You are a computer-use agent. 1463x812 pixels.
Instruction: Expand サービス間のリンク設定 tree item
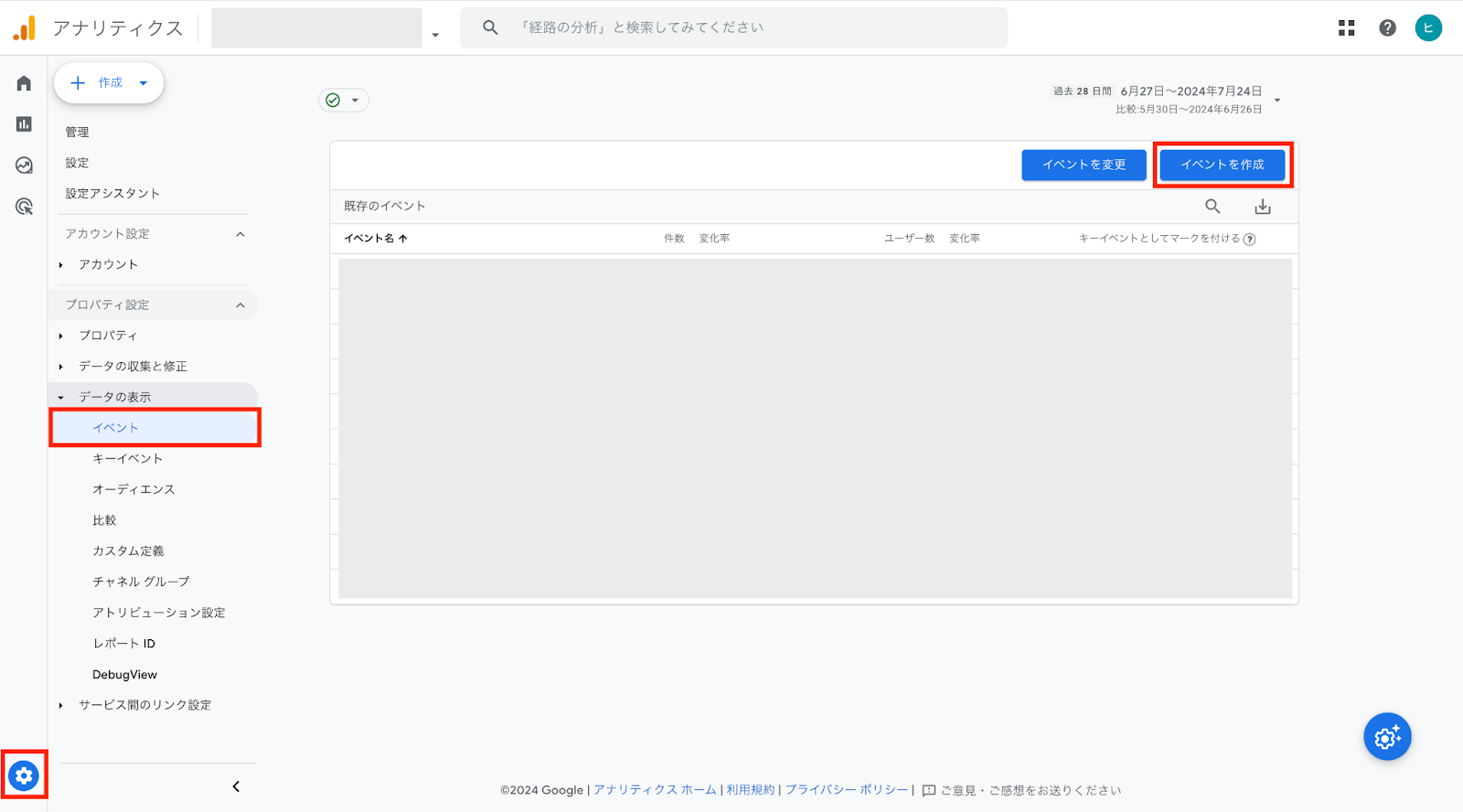click(61, 706)
